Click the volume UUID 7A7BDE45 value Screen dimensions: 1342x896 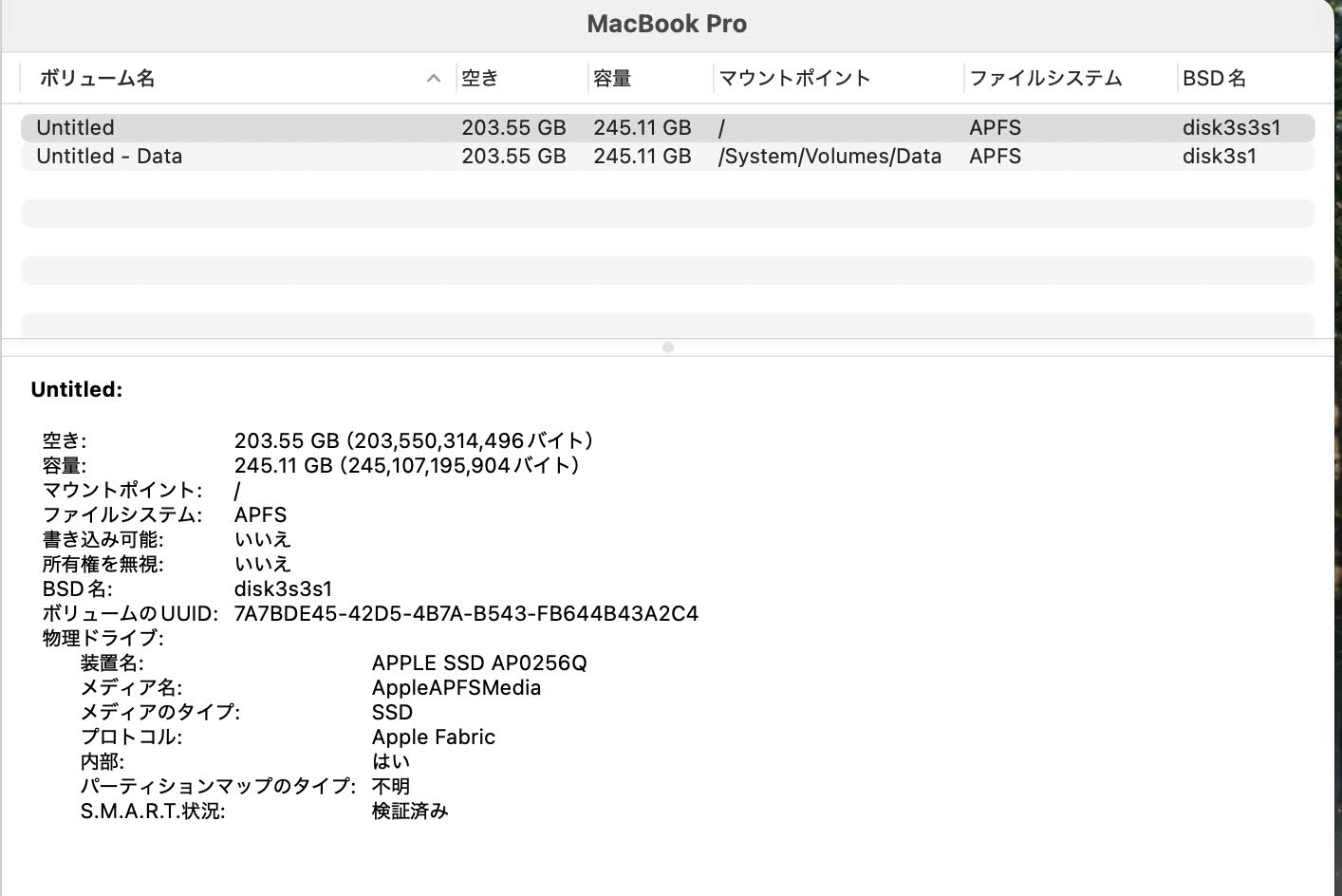coord(466,613)
